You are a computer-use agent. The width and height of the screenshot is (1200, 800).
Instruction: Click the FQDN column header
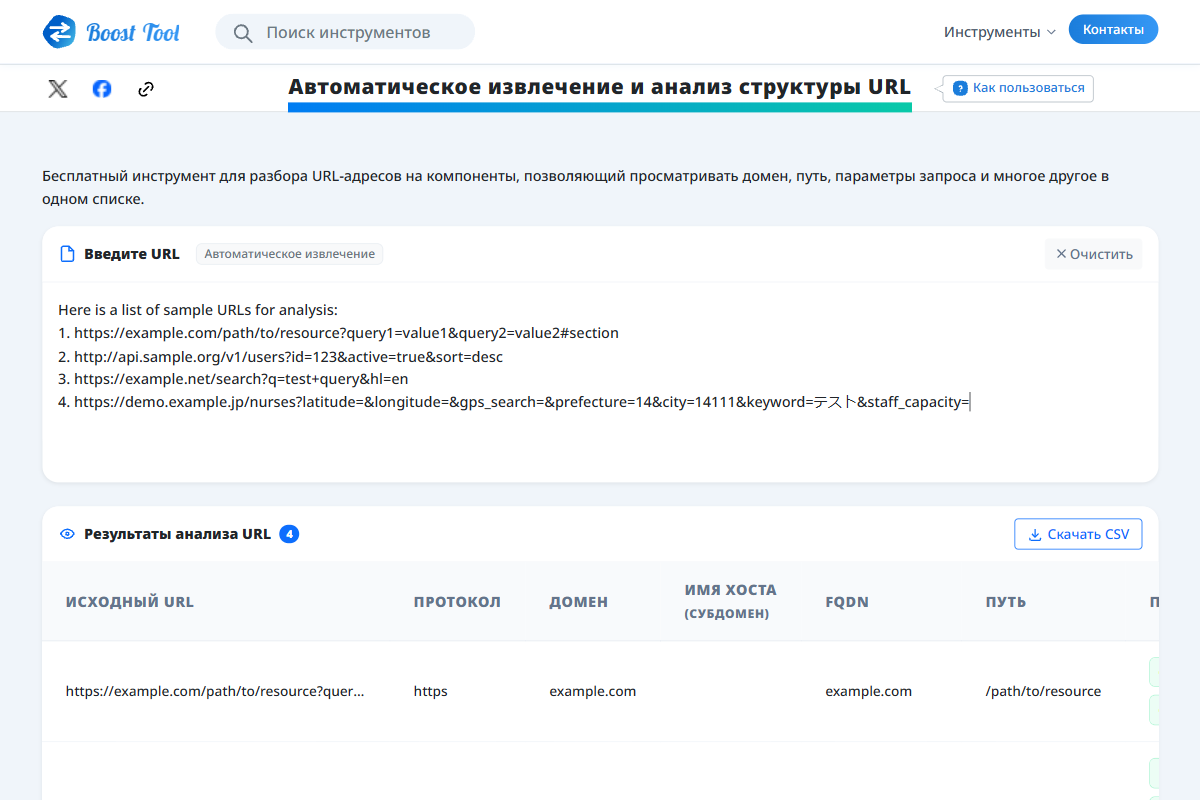[x=846, y=602]
